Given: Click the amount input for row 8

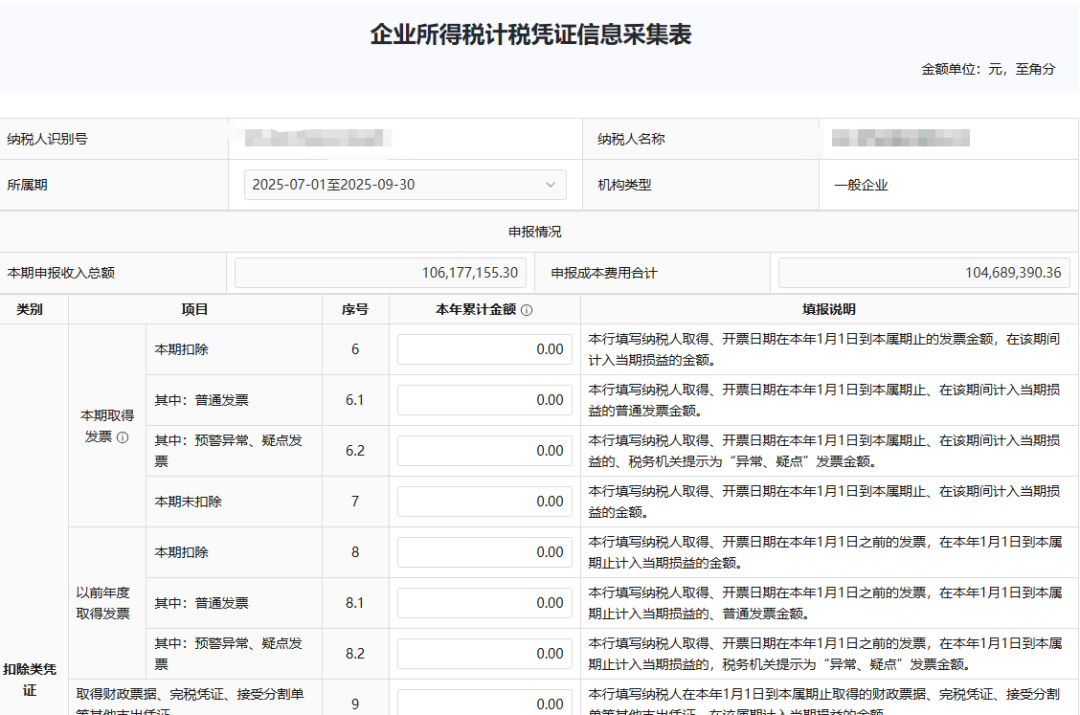Looking at the screenshot, I should (x=485, y=552).
